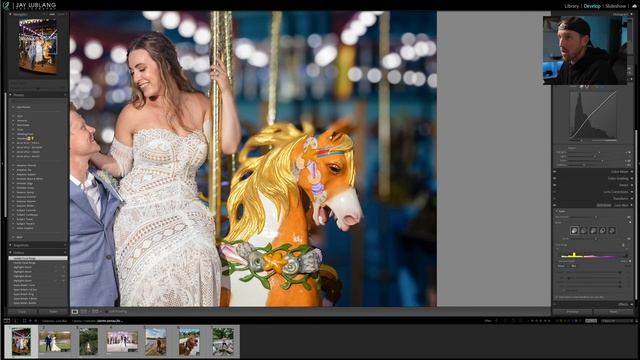The height and width of the screenshot is (360, 640).
Task: Toggle Color Grading panel visibility eye
Action: tap(555, 178)
